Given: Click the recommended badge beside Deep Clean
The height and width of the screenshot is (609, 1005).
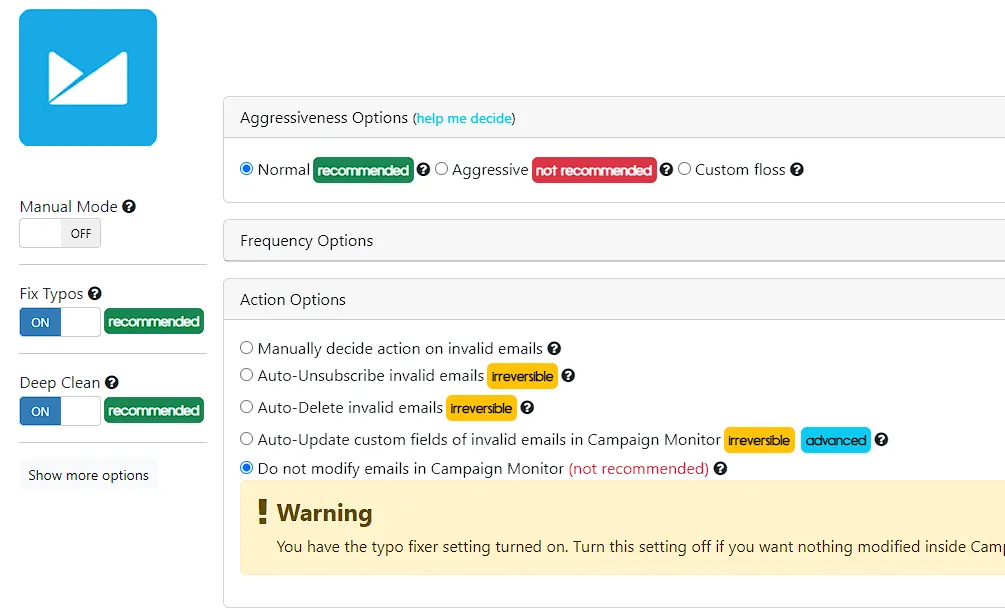Looking at the screenshot, I should coord(154,411).
